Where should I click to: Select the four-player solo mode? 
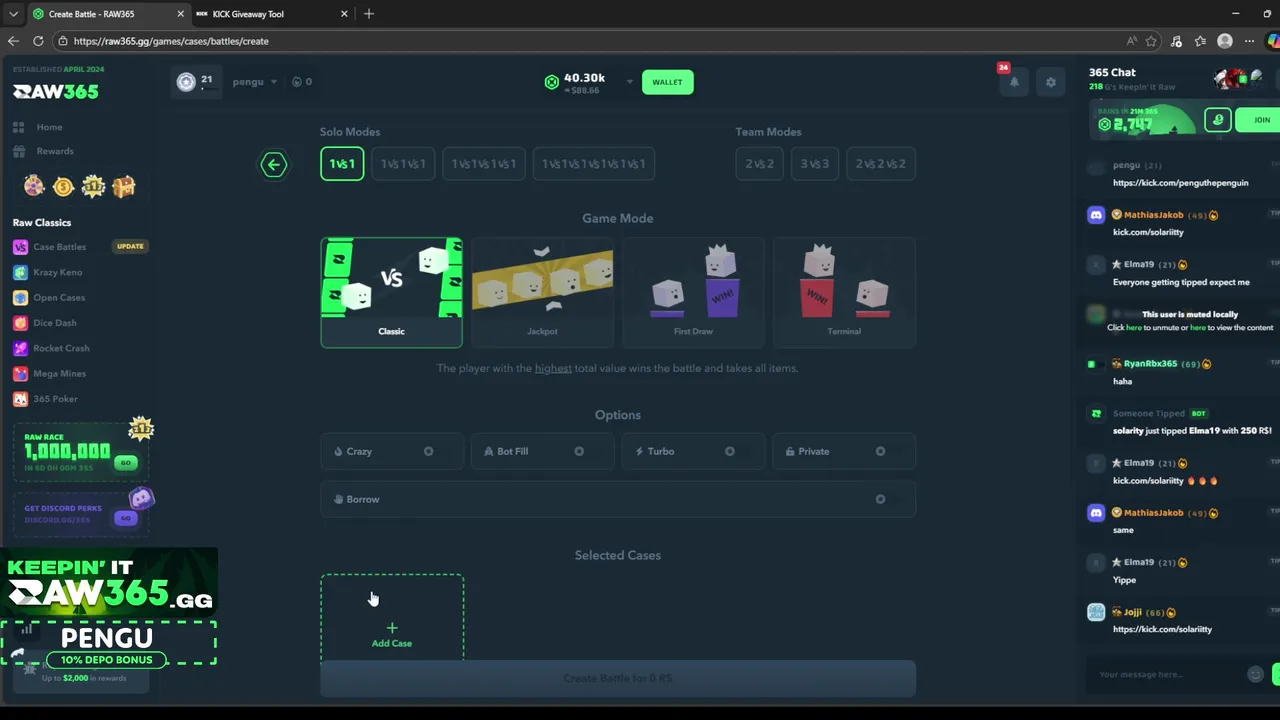(x=483, y=164)
